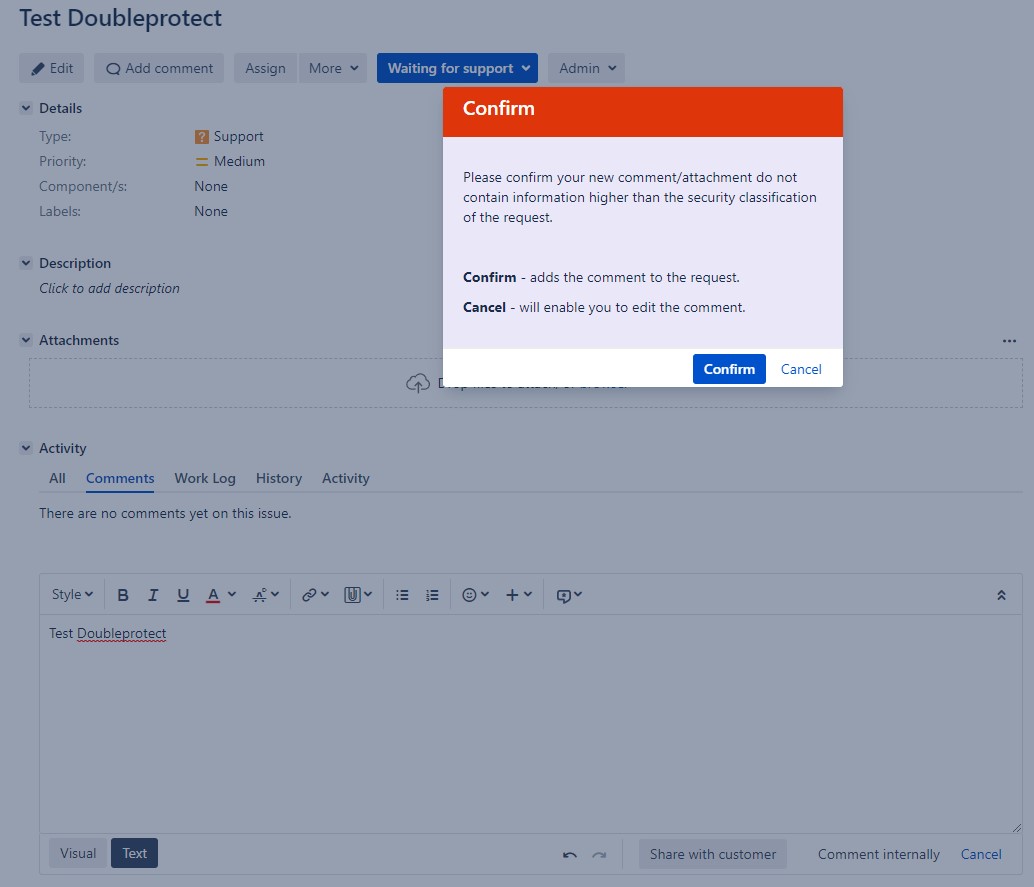Screen dimensions: 1034x887
Task: Open the attachments three-dot menu
Action: [1009, 341]
